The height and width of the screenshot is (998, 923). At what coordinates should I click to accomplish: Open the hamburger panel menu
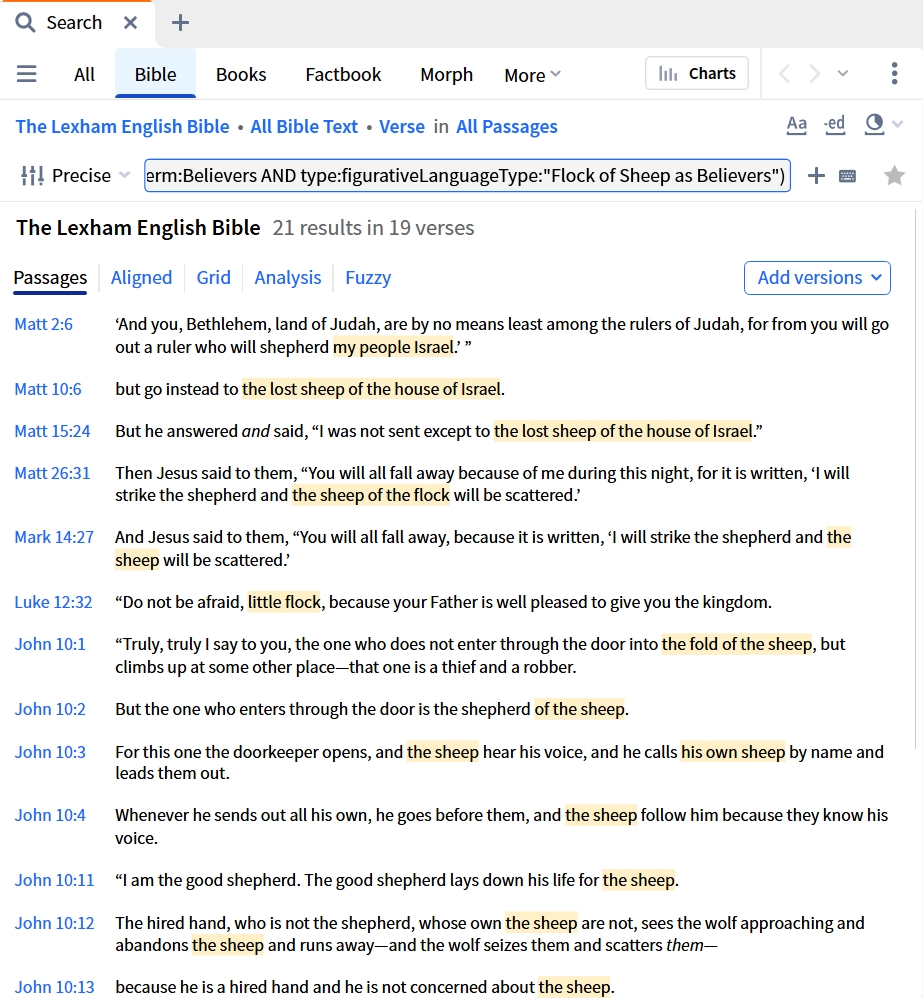[x=27, y=74]
